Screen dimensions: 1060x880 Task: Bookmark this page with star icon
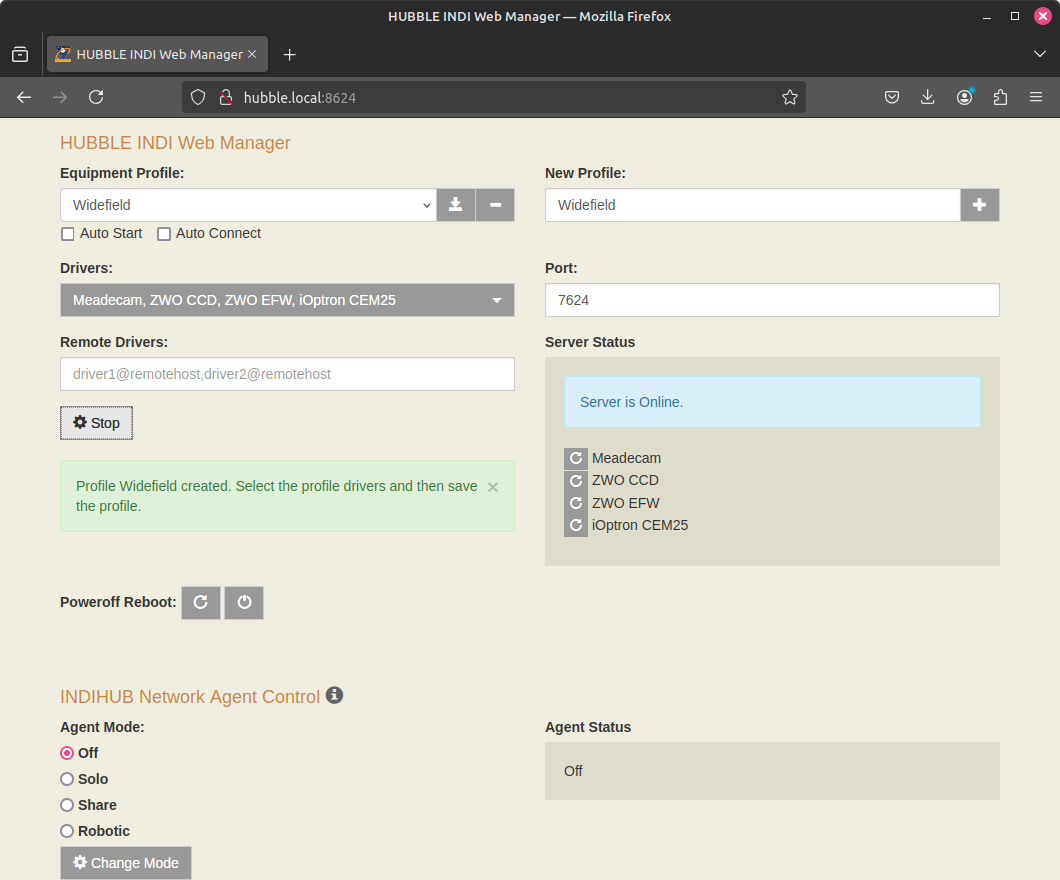(x=790, y=97)
